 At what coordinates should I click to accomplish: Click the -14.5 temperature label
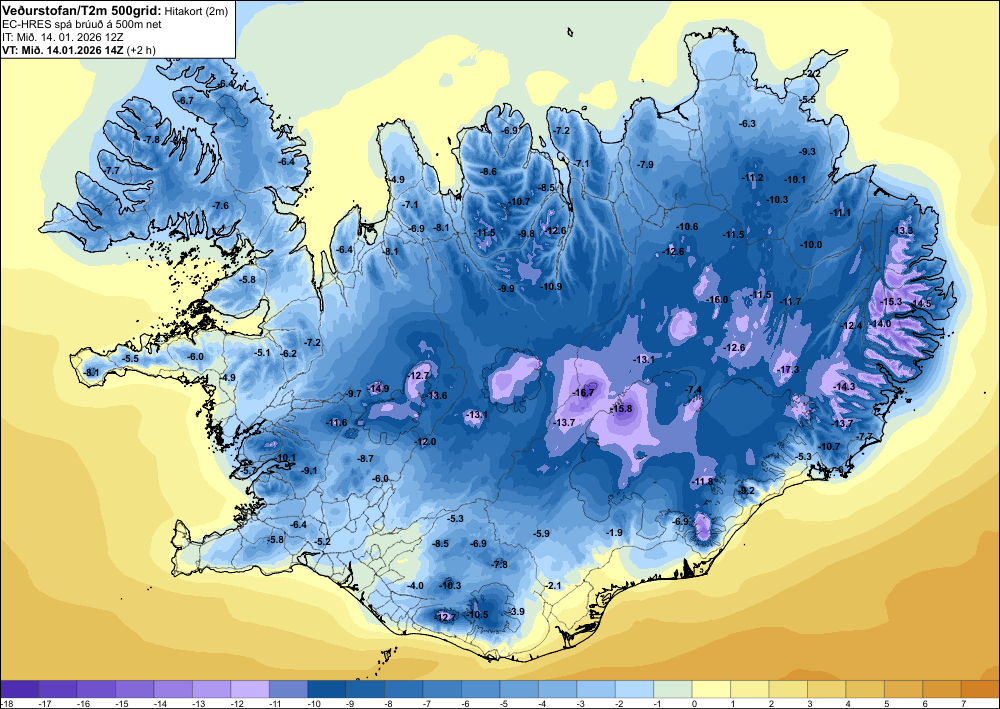tap(922, 303)
